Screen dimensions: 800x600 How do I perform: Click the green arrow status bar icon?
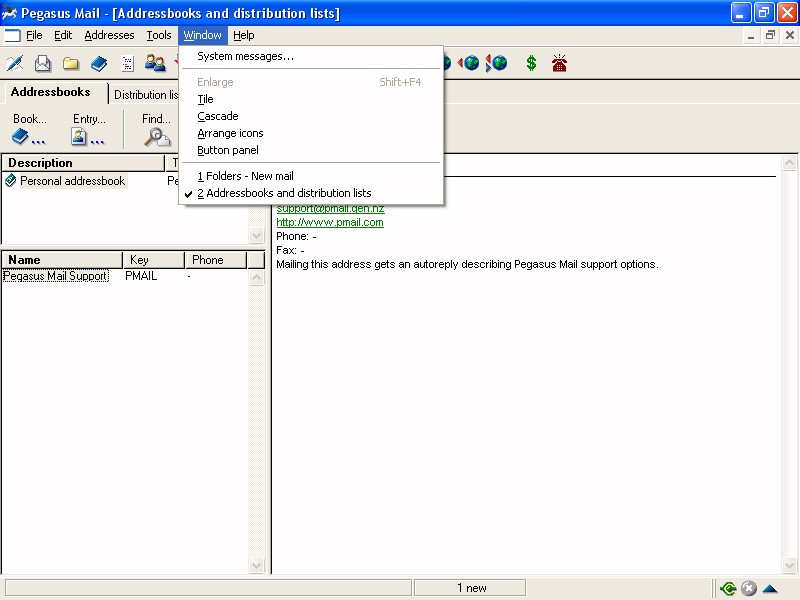tap(728, 588)
